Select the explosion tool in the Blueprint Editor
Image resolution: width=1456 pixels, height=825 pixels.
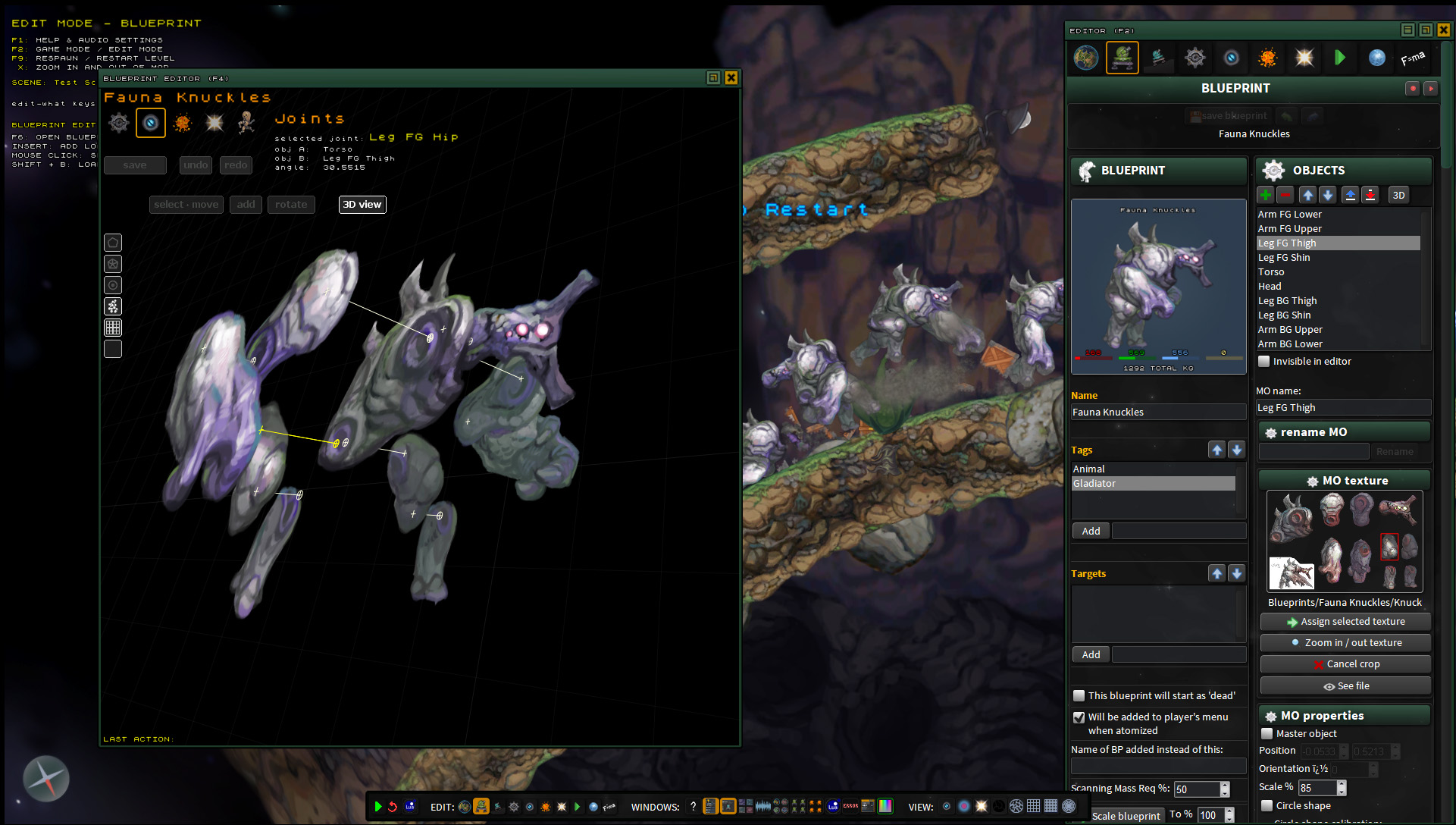point(183,122)
